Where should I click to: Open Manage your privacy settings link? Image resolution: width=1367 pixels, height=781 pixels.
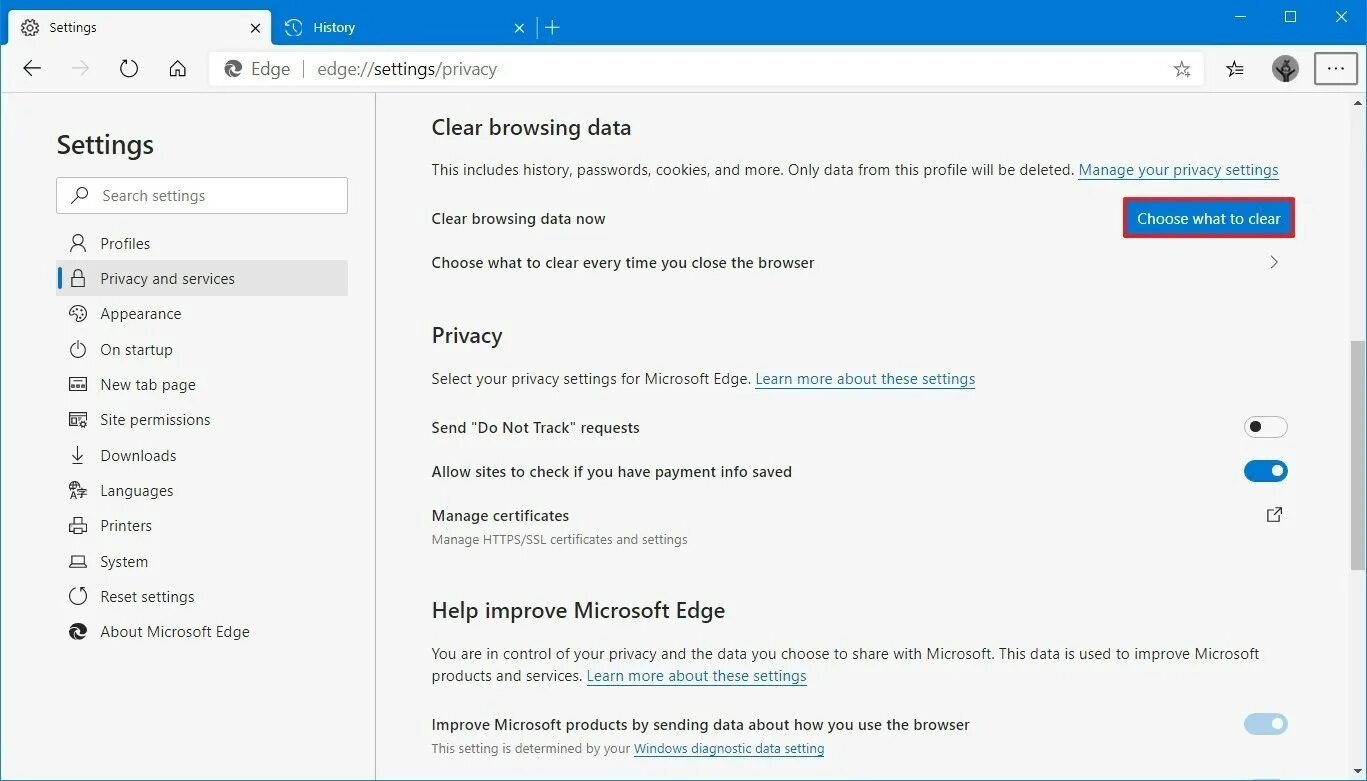(1178, 169)
